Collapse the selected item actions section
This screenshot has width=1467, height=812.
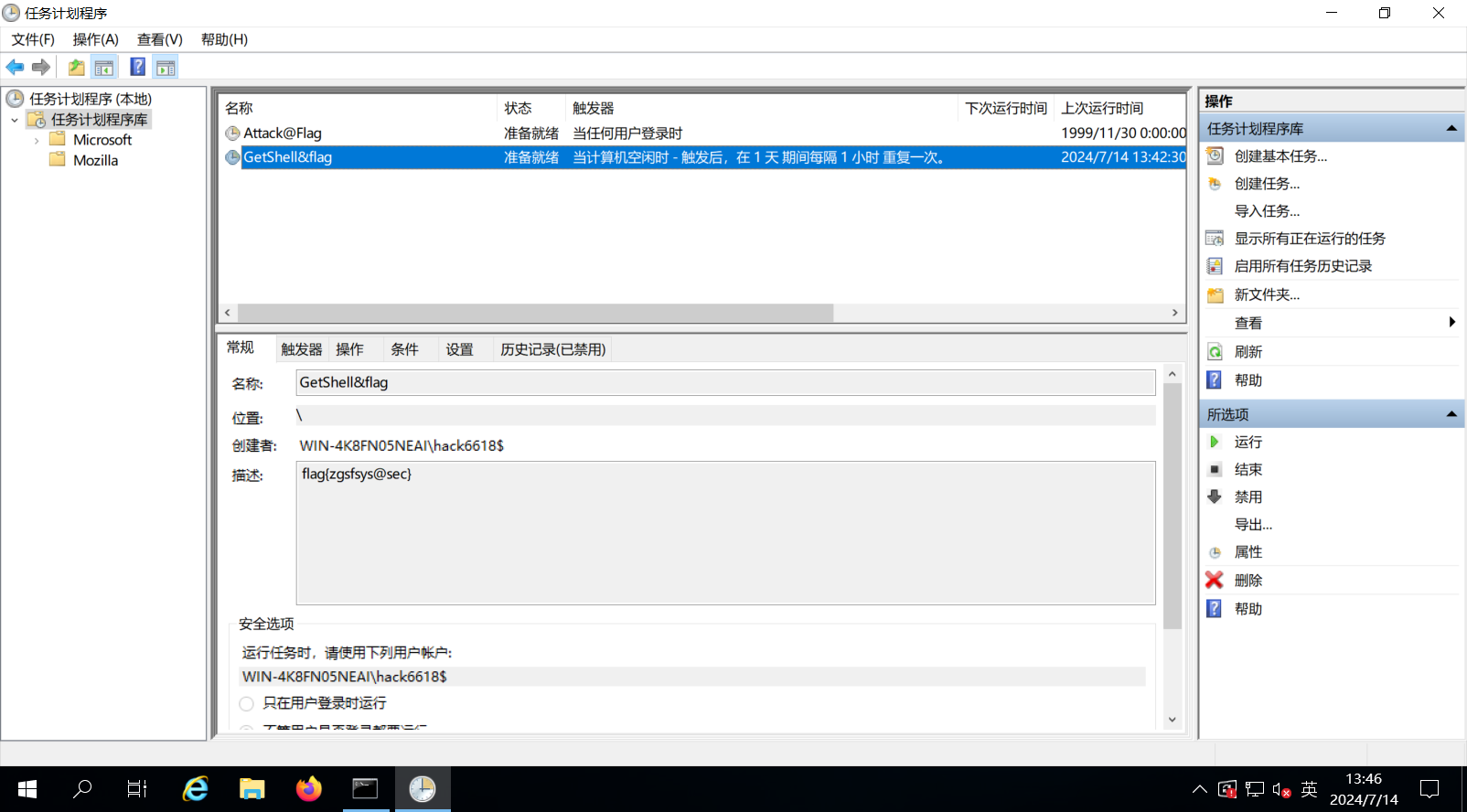(x=1451, y=414)
